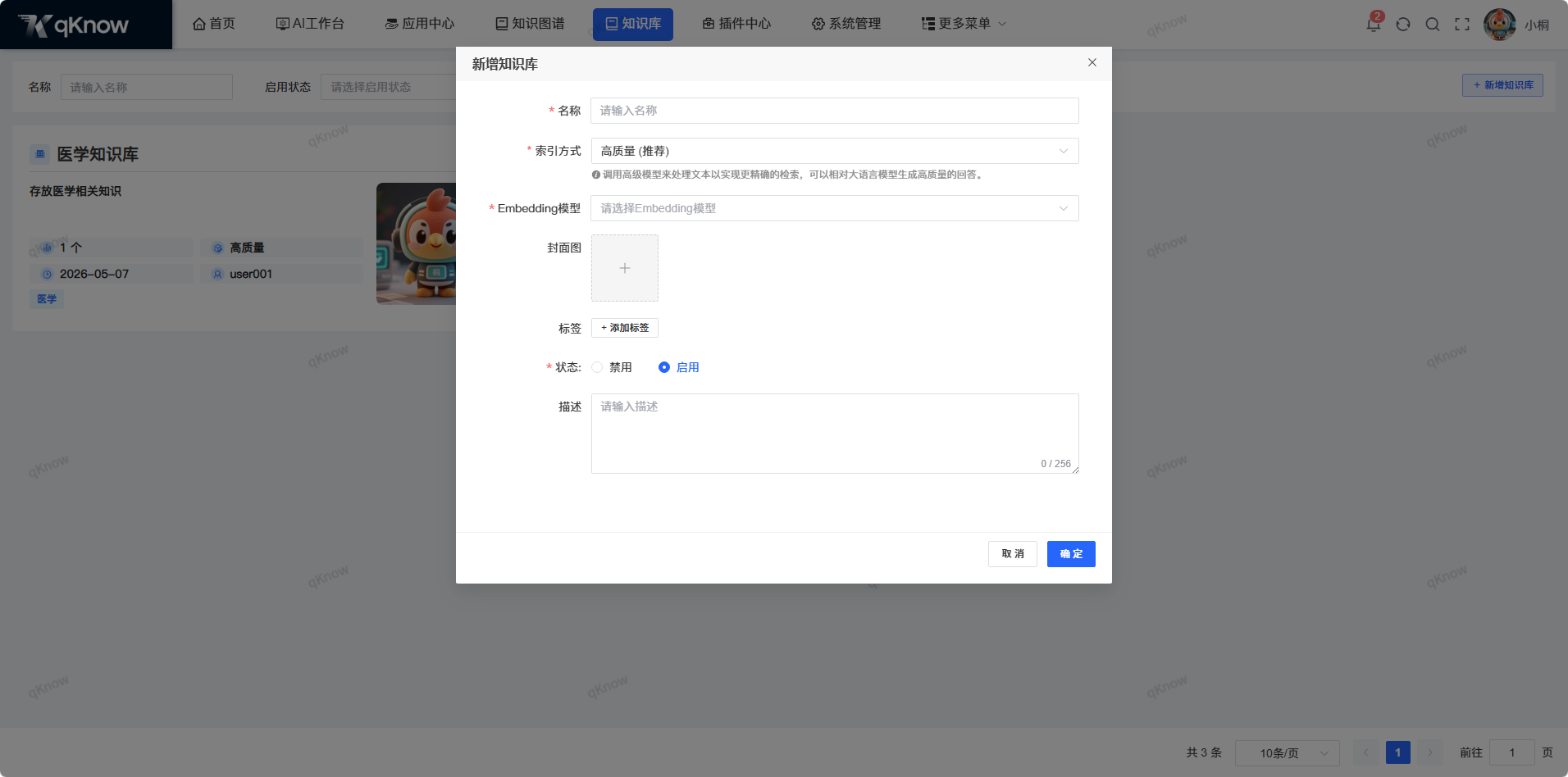The height and width of the screenshot is (777, 1568).
Task: Click the qKnow logo
Action: pos(74,25)
